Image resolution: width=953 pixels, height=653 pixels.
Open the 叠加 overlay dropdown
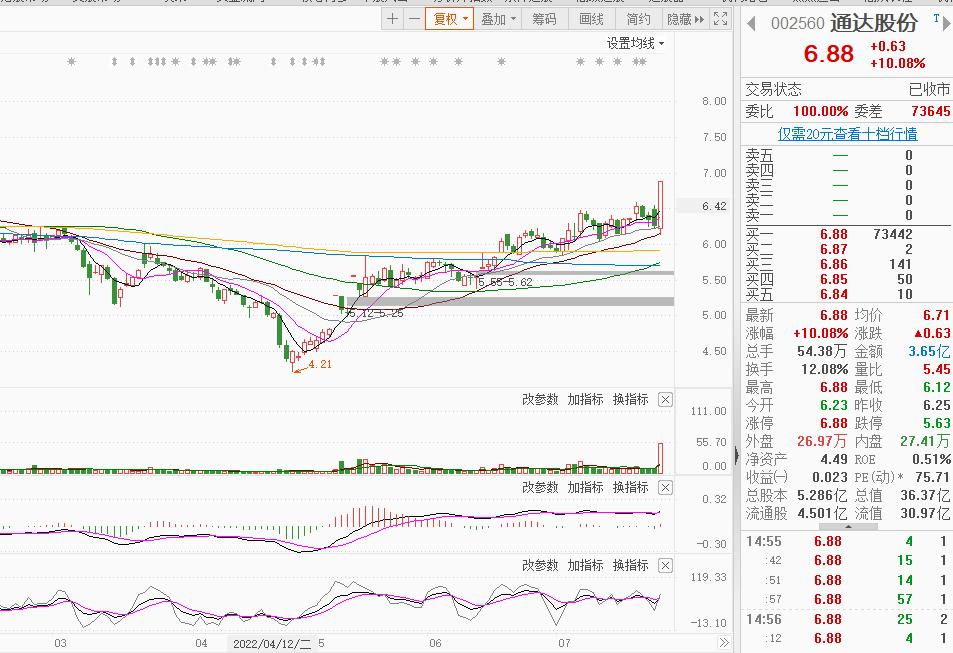point(498,19)
